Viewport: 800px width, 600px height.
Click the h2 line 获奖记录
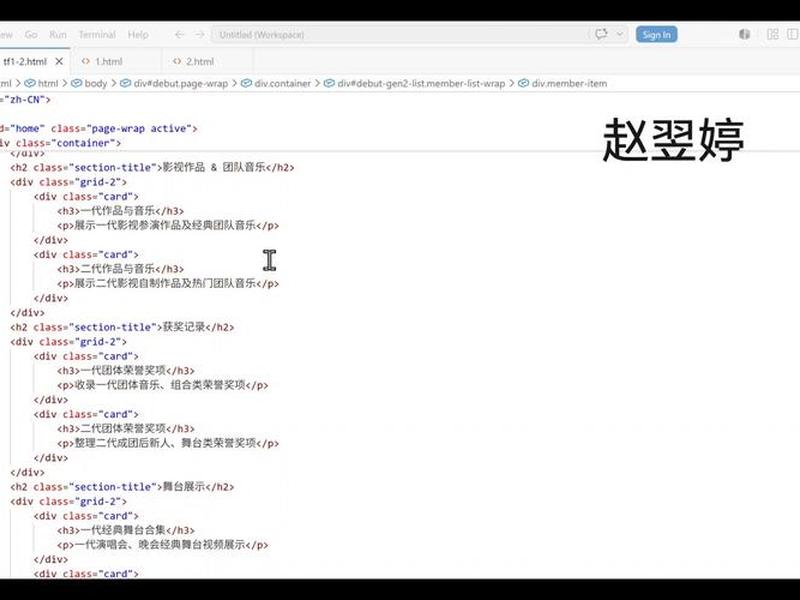(122, 327)
